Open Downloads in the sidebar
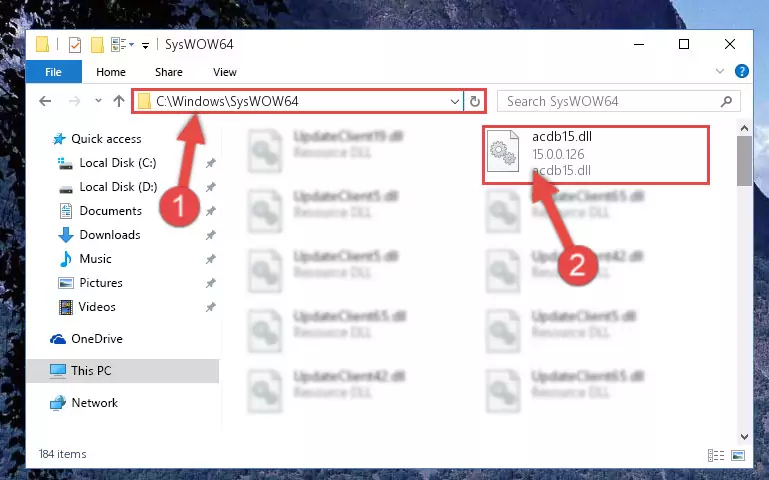769x480 pixels. (x=110, y=235)
